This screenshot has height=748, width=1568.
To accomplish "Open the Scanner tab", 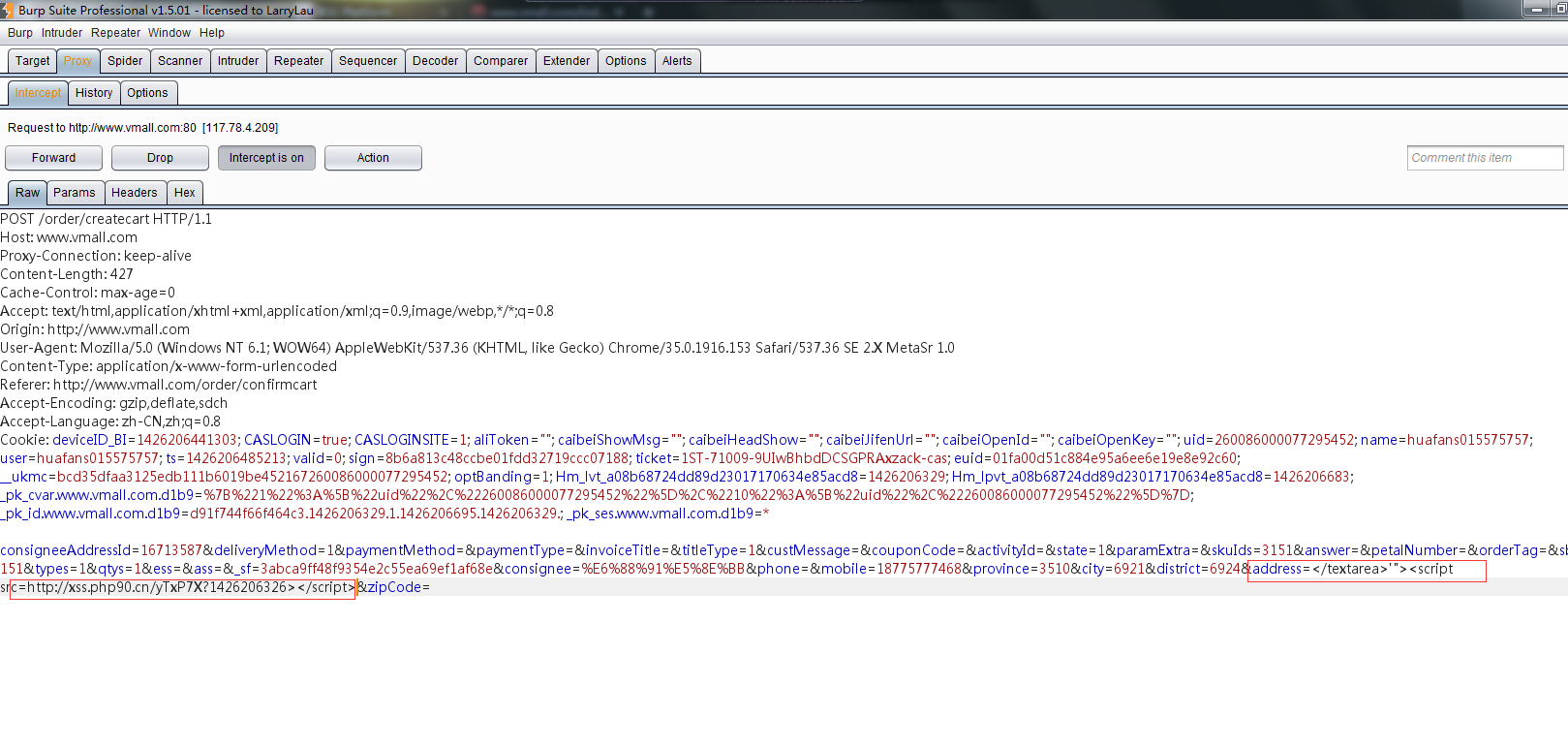I will [180, 61].
